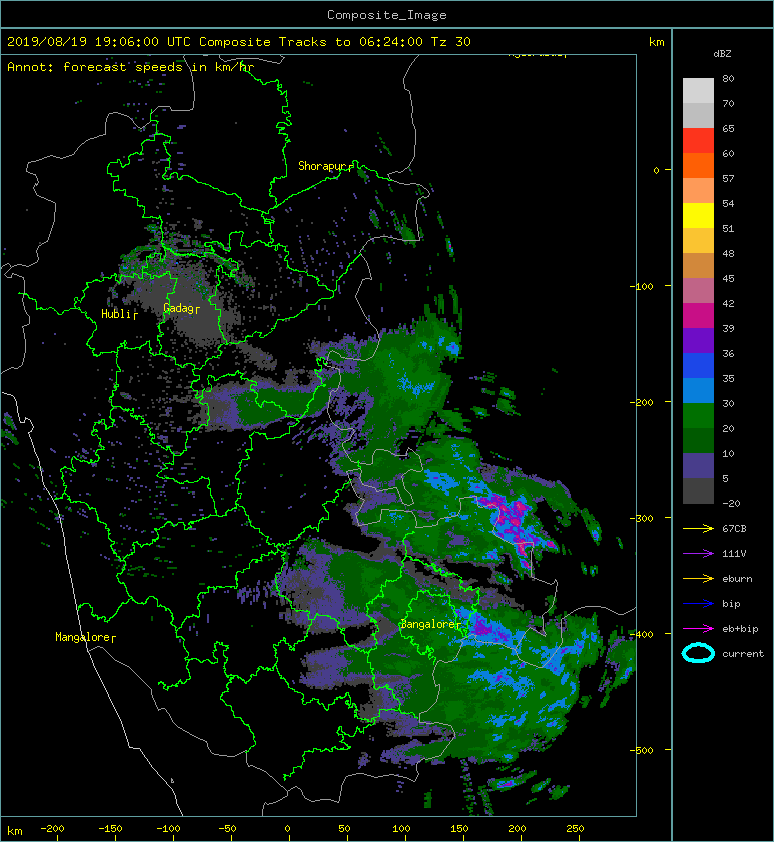This screenshot has width=774, height=842.
Task: Click the cyan ellipse beside 'current'
Action: click(x=698, y=653)
